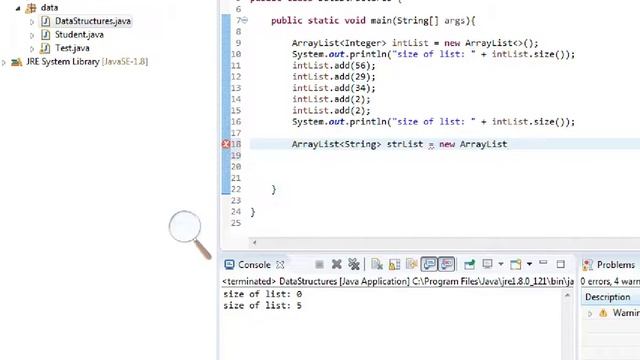
Task: Expand Student.java tree node
Action: [32, 36]
